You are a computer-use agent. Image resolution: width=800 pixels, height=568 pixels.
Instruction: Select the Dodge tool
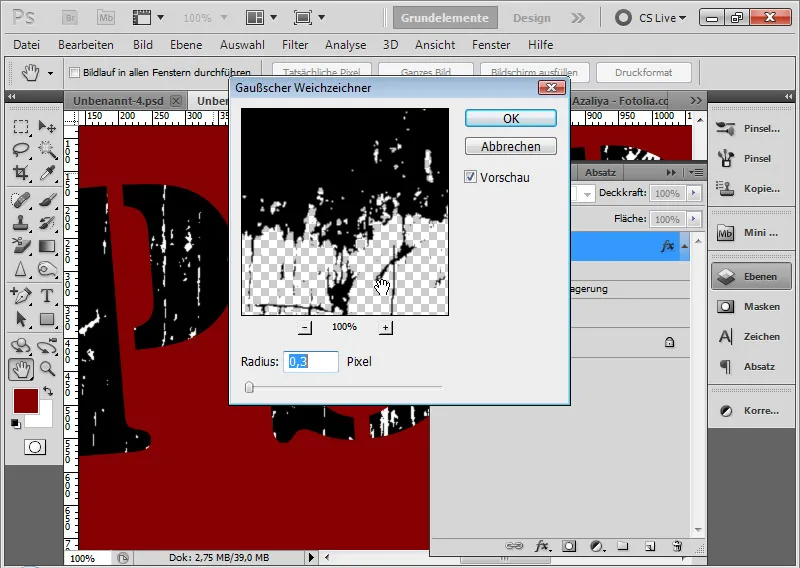(x=47, y=269)
